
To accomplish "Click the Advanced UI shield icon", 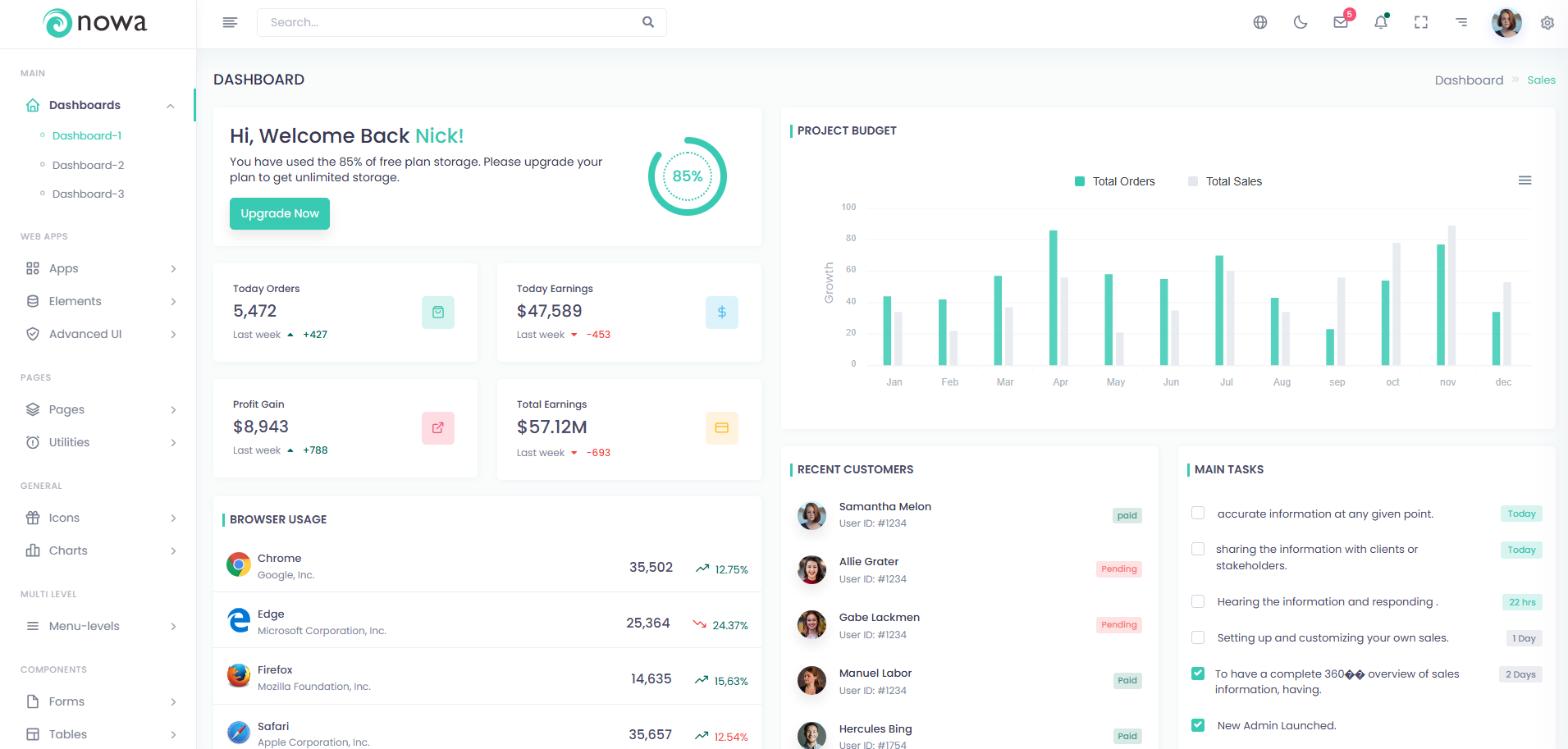I will [33, 334].
